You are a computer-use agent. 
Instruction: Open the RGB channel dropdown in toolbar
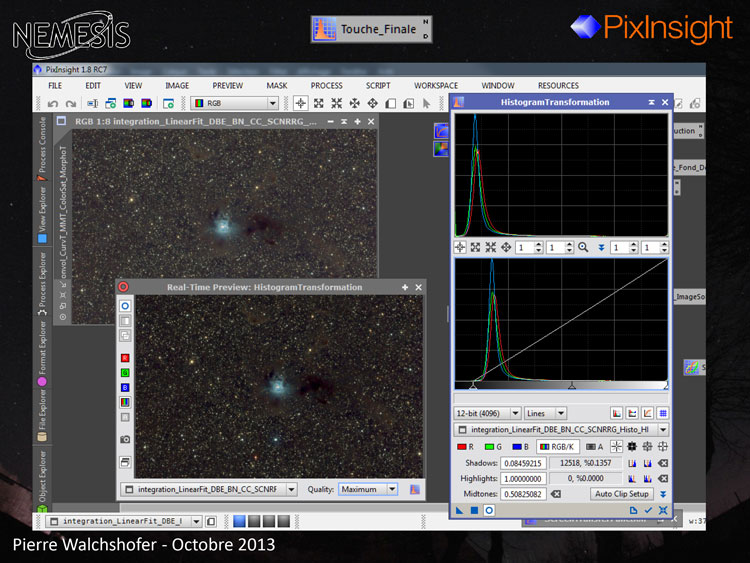point(234,103)
